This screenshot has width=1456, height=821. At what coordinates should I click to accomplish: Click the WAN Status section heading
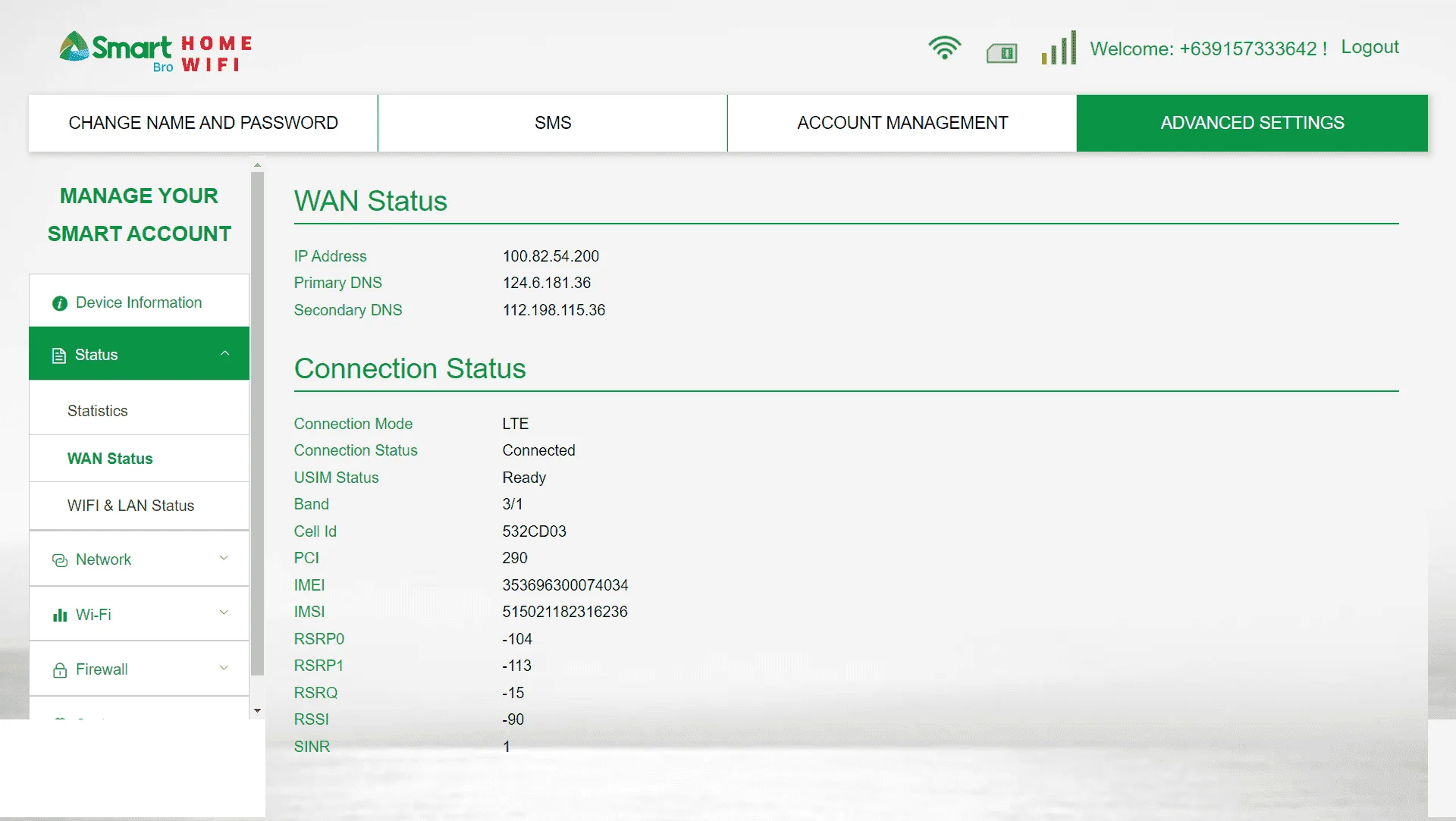tap(371, 201)
